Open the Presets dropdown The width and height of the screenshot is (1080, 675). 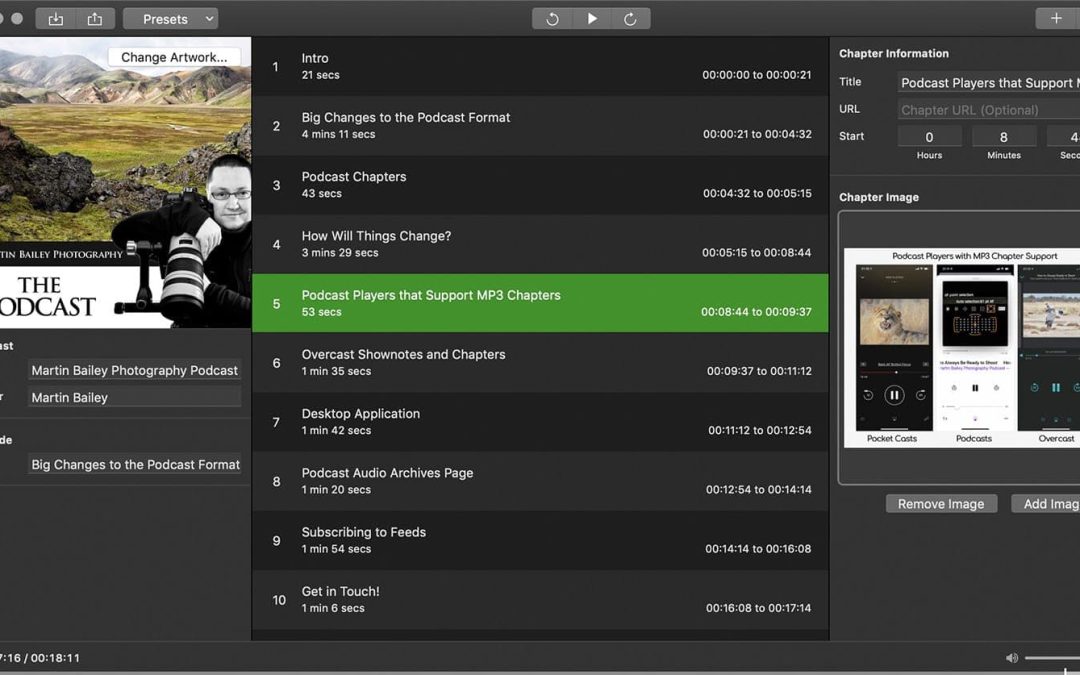pos(170,19)
